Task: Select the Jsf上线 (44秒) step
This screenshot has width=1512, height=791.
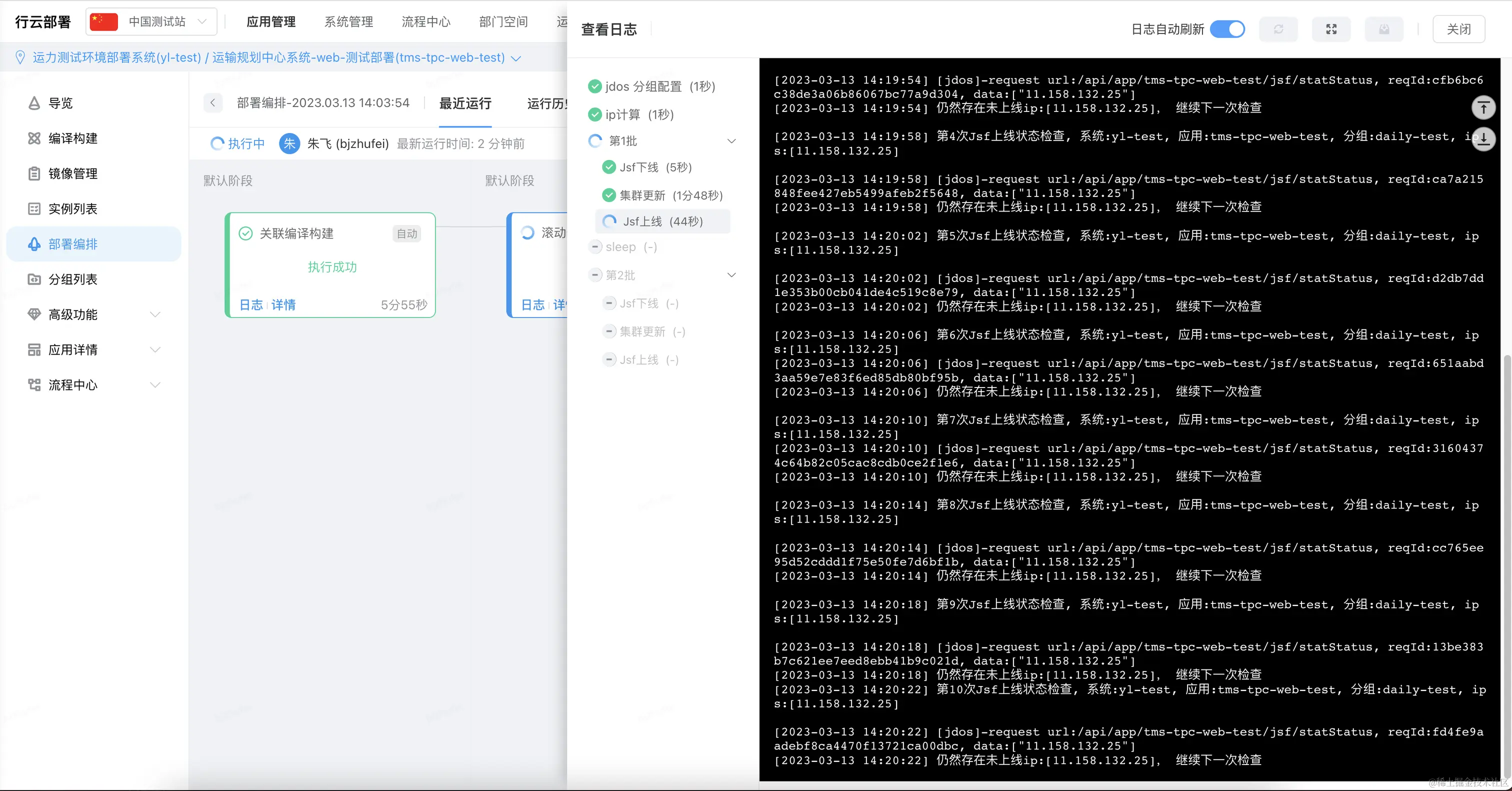Action: [662, 222]
